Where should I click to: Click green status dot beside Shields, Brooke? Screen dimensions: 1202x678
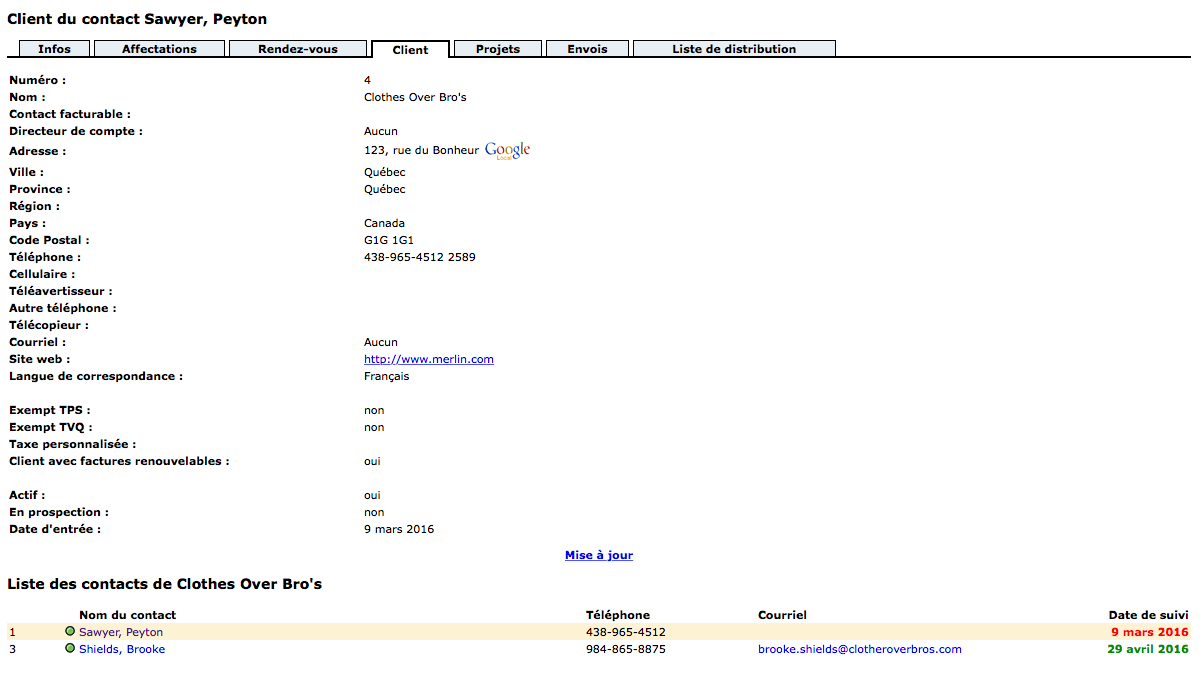point(70,649)
